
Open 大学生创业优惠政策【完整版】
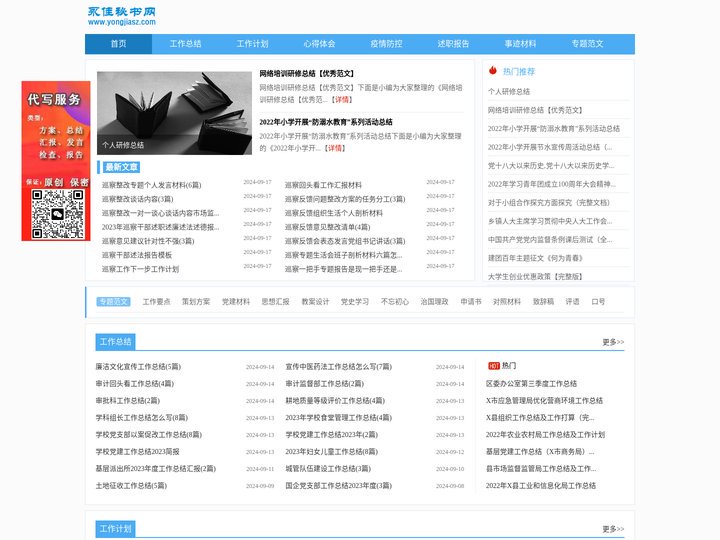point(535,276)
